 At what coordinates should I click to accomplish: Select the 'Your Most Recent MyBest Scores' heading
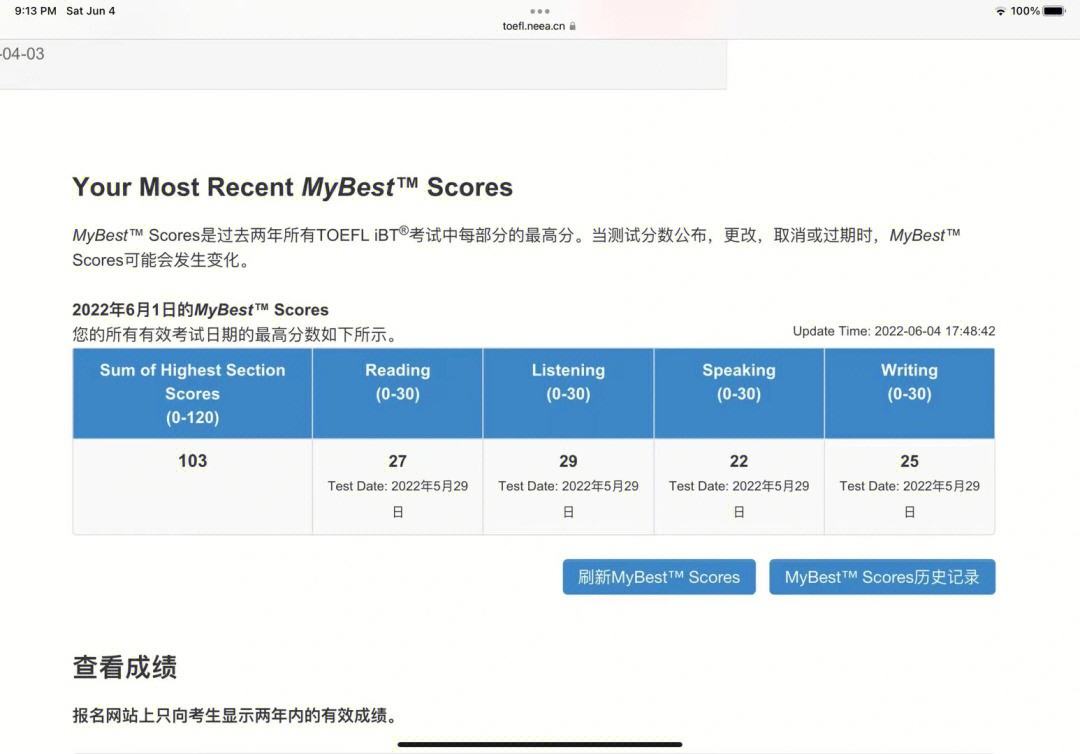point(293,187)
